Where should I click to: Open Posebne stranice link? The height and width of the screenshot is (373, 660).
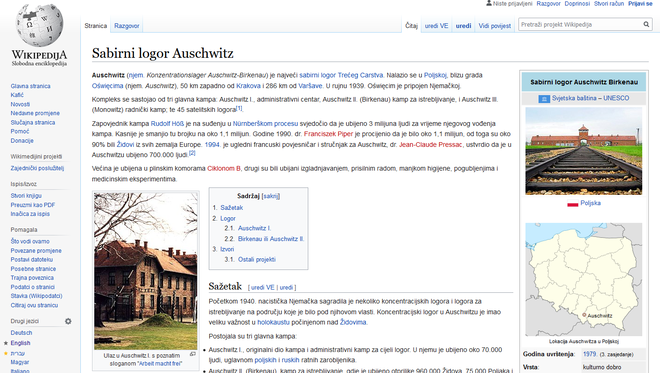point(33,269)
